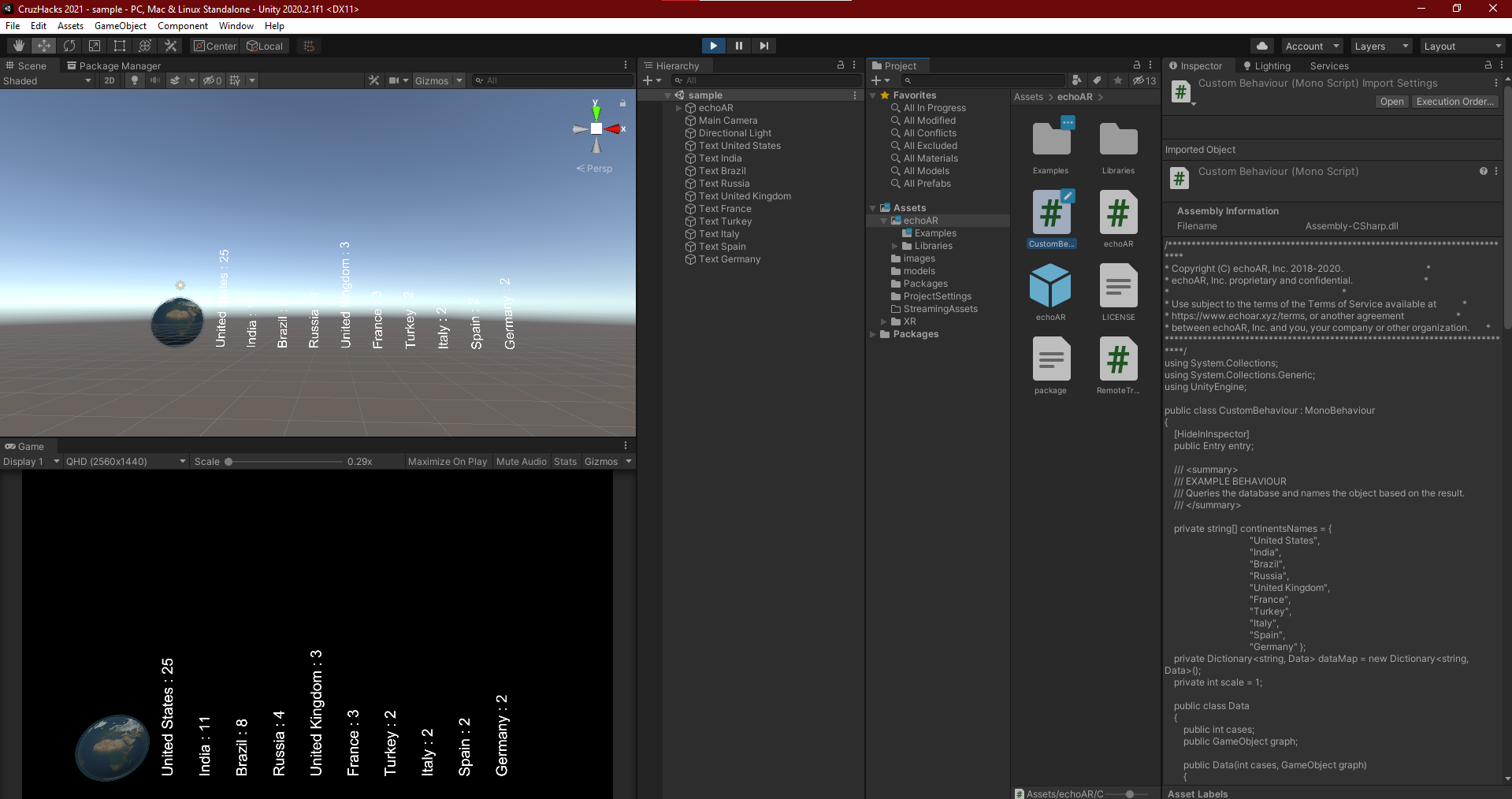Screen dimensions: 1512x799
Task: Toggle Mute Audio in Game view
Action: pos(521,462)
